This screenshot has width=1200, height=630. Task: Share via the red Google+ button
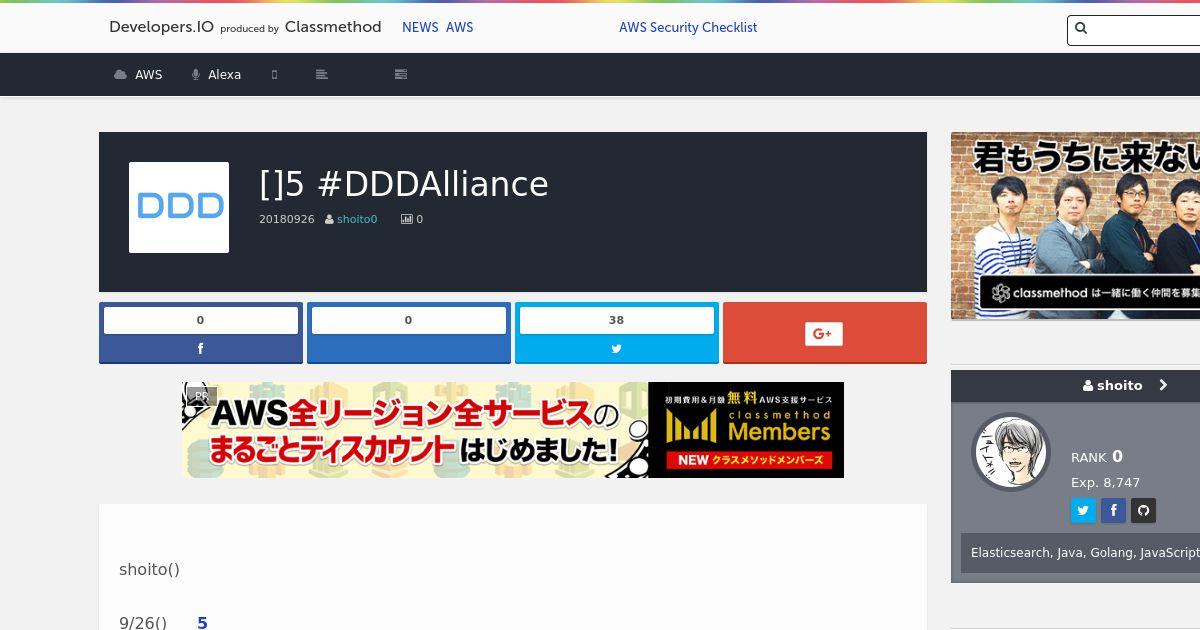tap(825, 333)
